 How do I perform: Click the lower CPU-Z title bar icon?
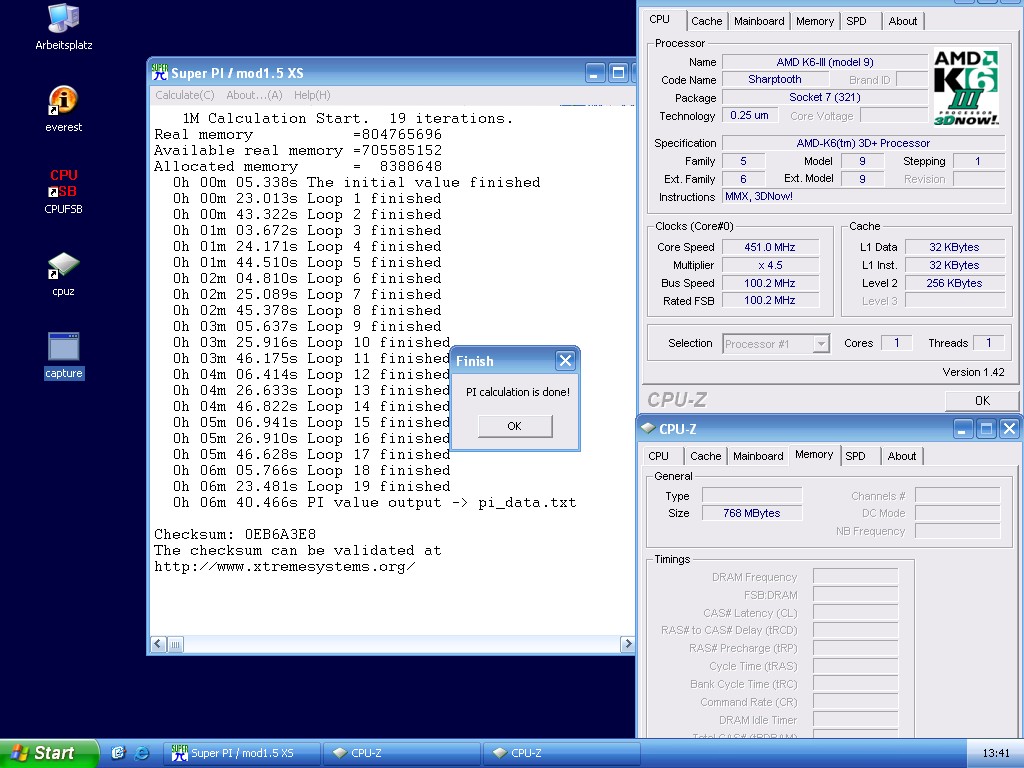[x=648, y=428]
